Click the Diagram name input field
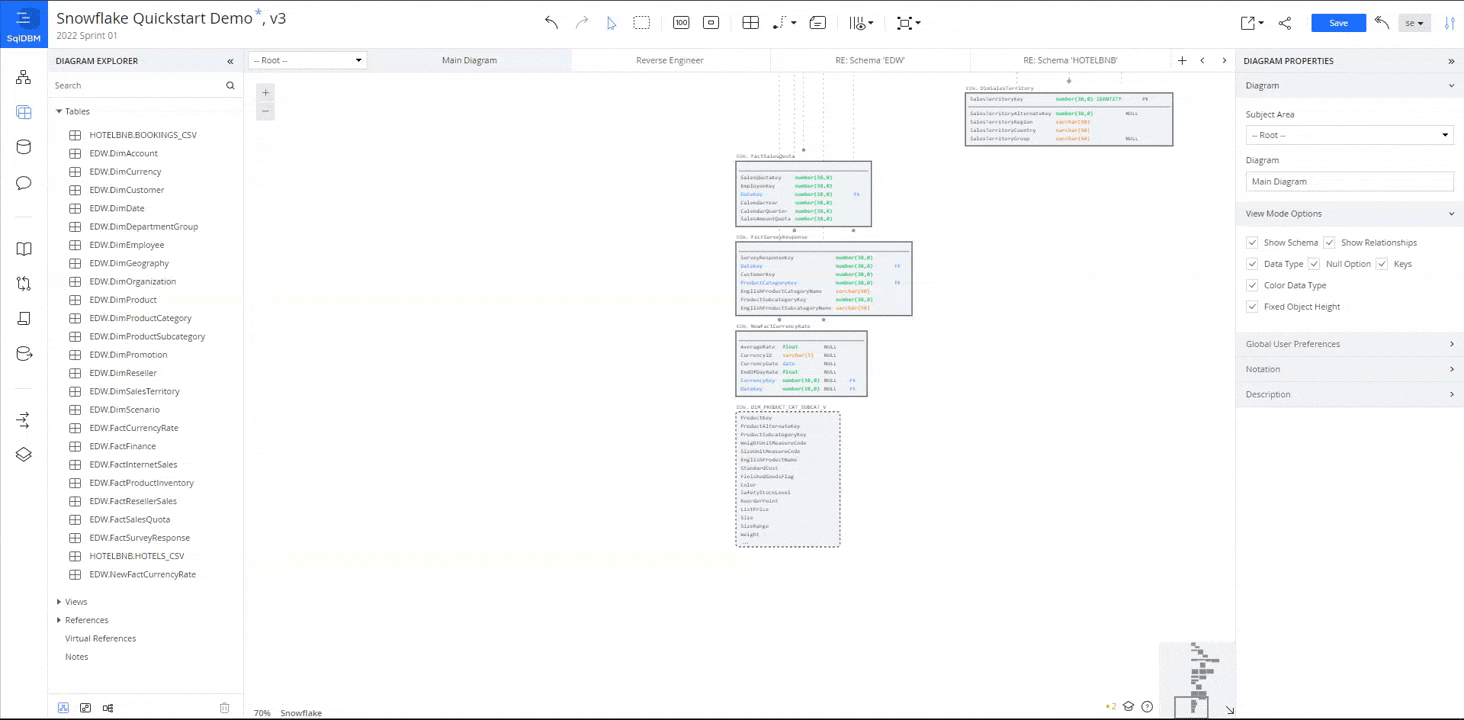Screen dimensions: 1464x720 click(x=1349, y=182)
